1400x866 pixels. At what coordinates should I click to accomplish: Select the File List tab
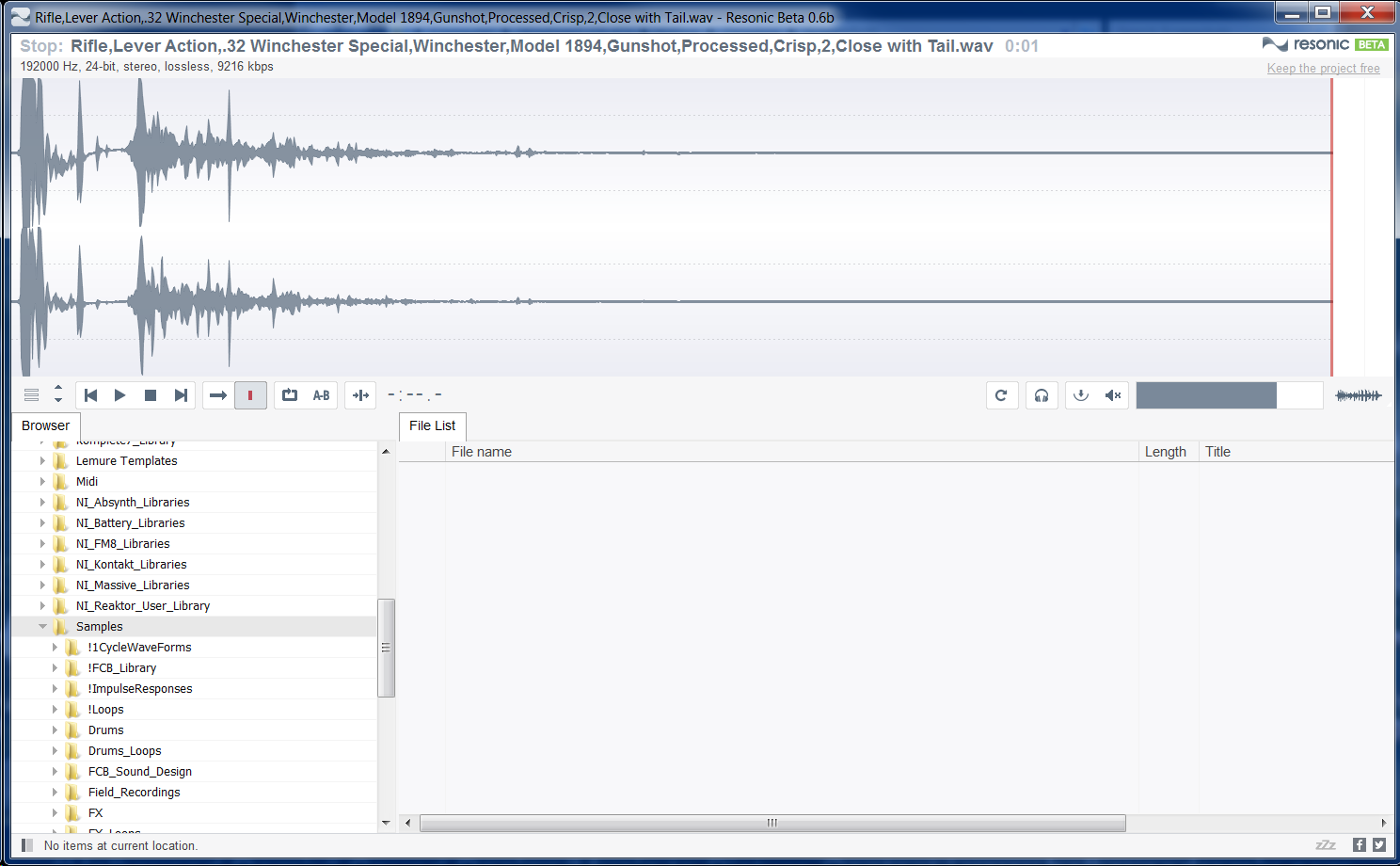432,425
